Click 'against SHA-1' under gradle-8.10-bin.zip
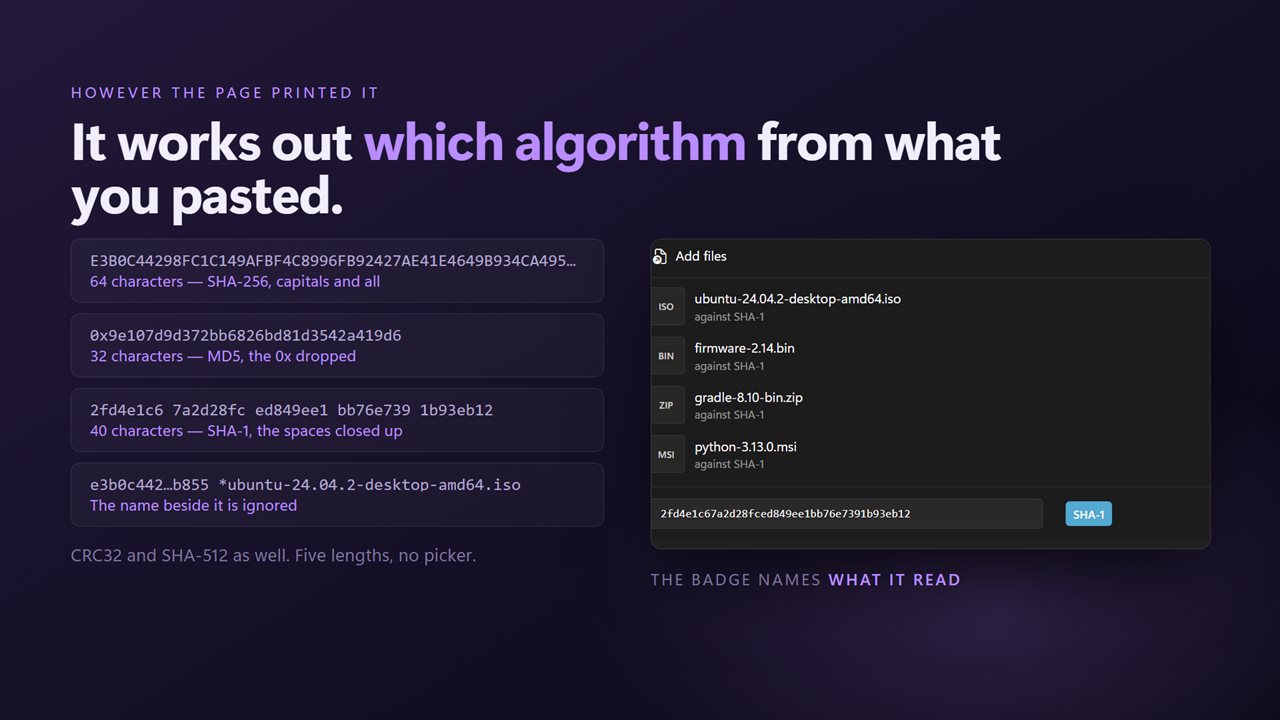 [x=728, y=415]
